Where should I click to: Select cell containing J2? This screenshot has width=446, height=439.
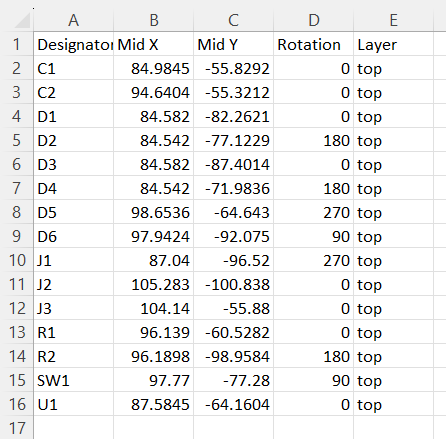[x=74, y=284]
